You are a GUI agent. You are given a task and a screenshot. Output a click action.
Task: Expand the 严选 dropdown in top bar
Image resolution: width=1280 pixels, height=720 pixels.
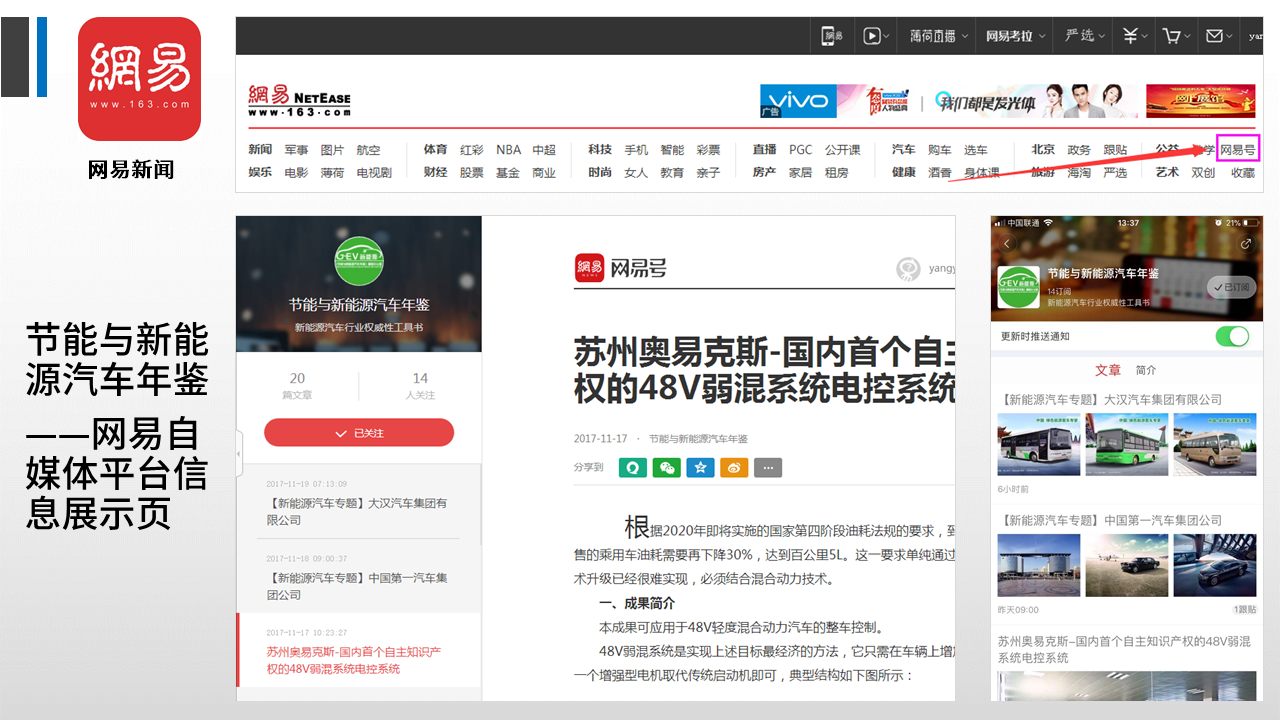click(1085, 36)
